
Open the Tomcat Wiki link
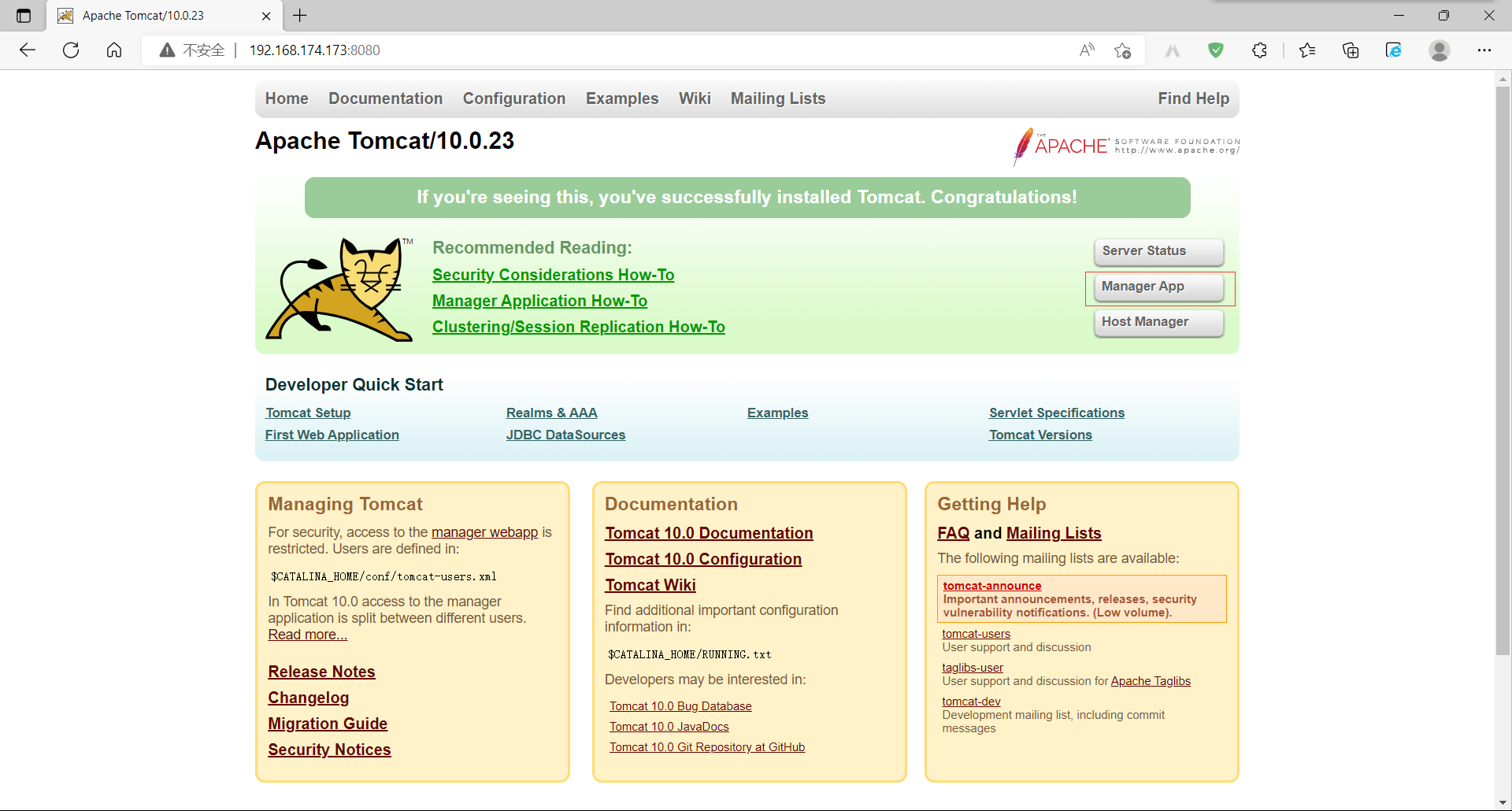(x=650, y=585)
